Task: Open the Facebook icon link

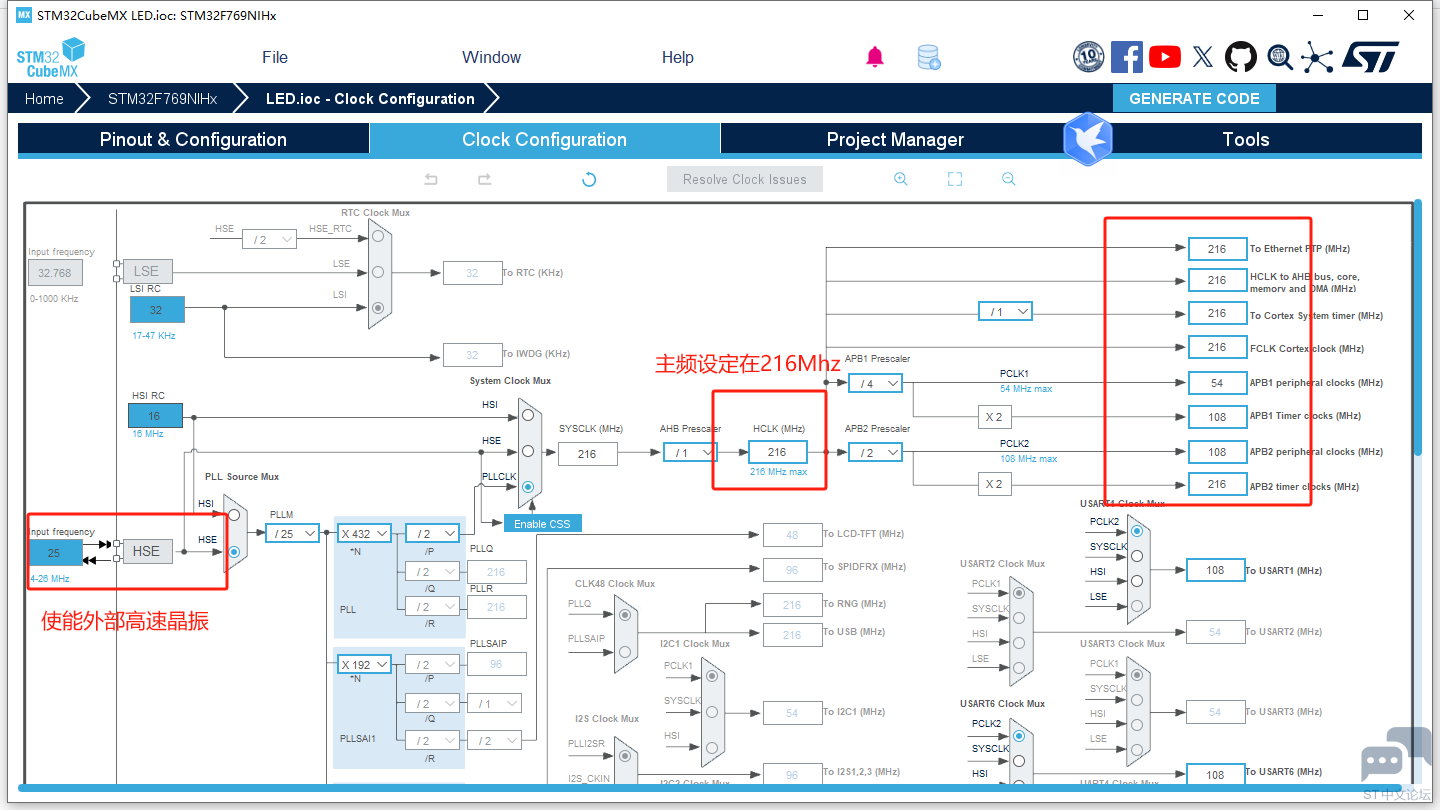Action: coord(1127,57)
